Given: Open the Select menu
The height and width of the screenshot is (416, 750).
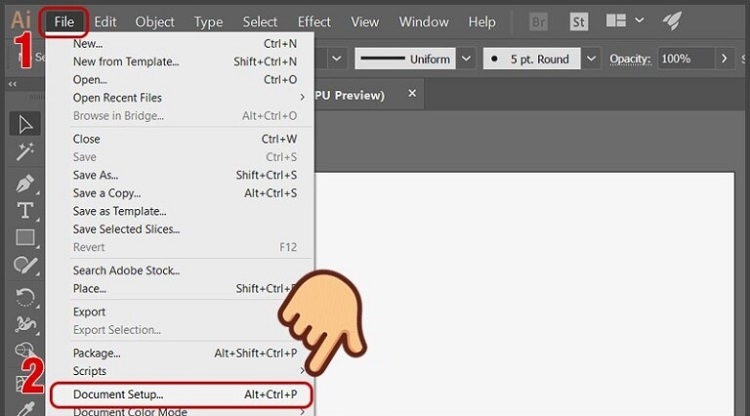Looking at the screenshot, I should 260,22.
